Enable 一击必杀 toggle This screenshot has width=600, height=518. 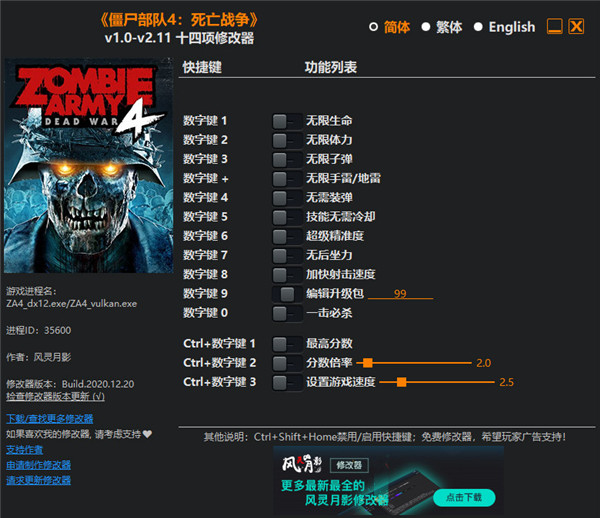(287, 313)
